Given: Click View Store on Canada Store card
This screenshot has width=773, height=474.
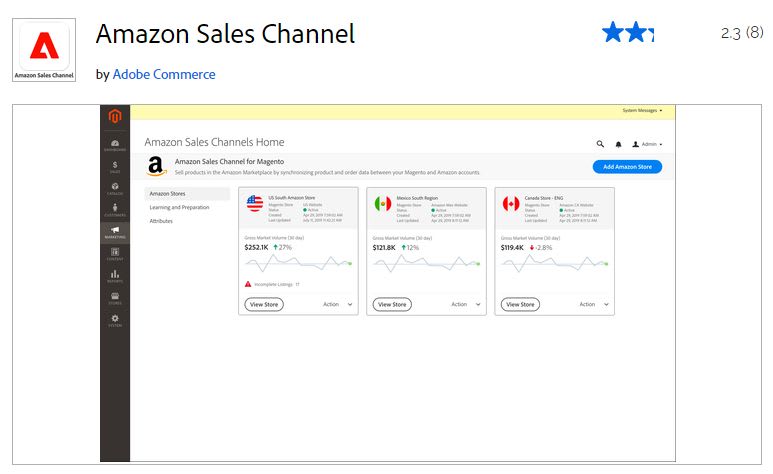Looking at the screenshot, I should 520,304.
